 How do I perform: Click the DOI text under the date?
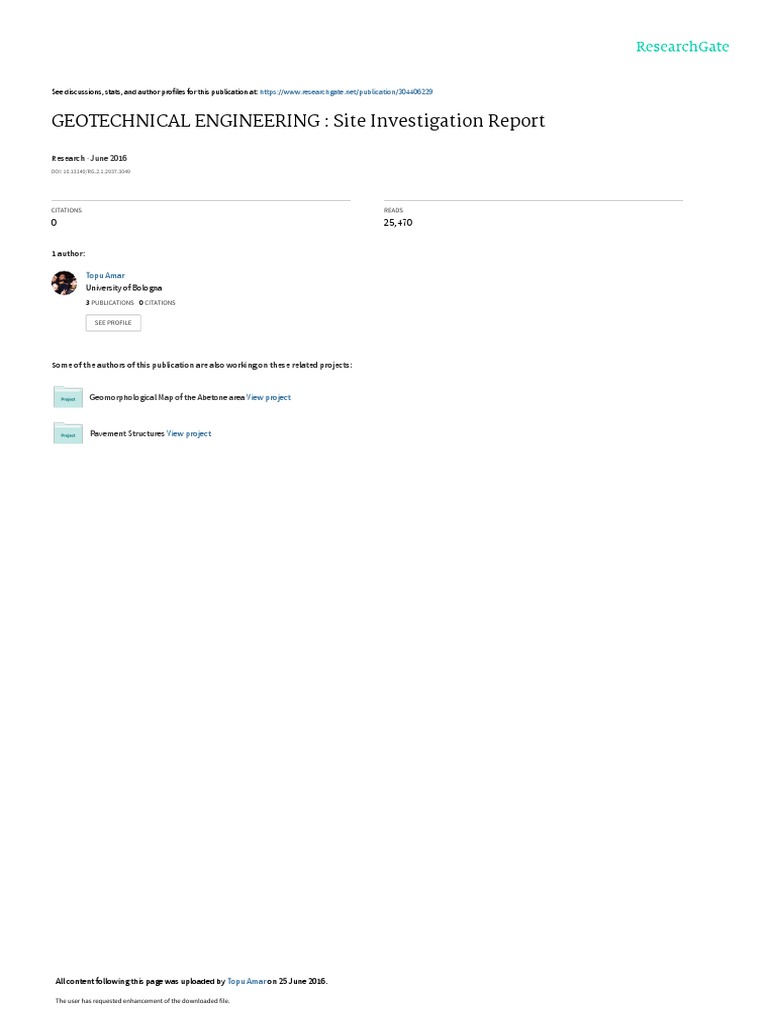(x=91, y=172)
